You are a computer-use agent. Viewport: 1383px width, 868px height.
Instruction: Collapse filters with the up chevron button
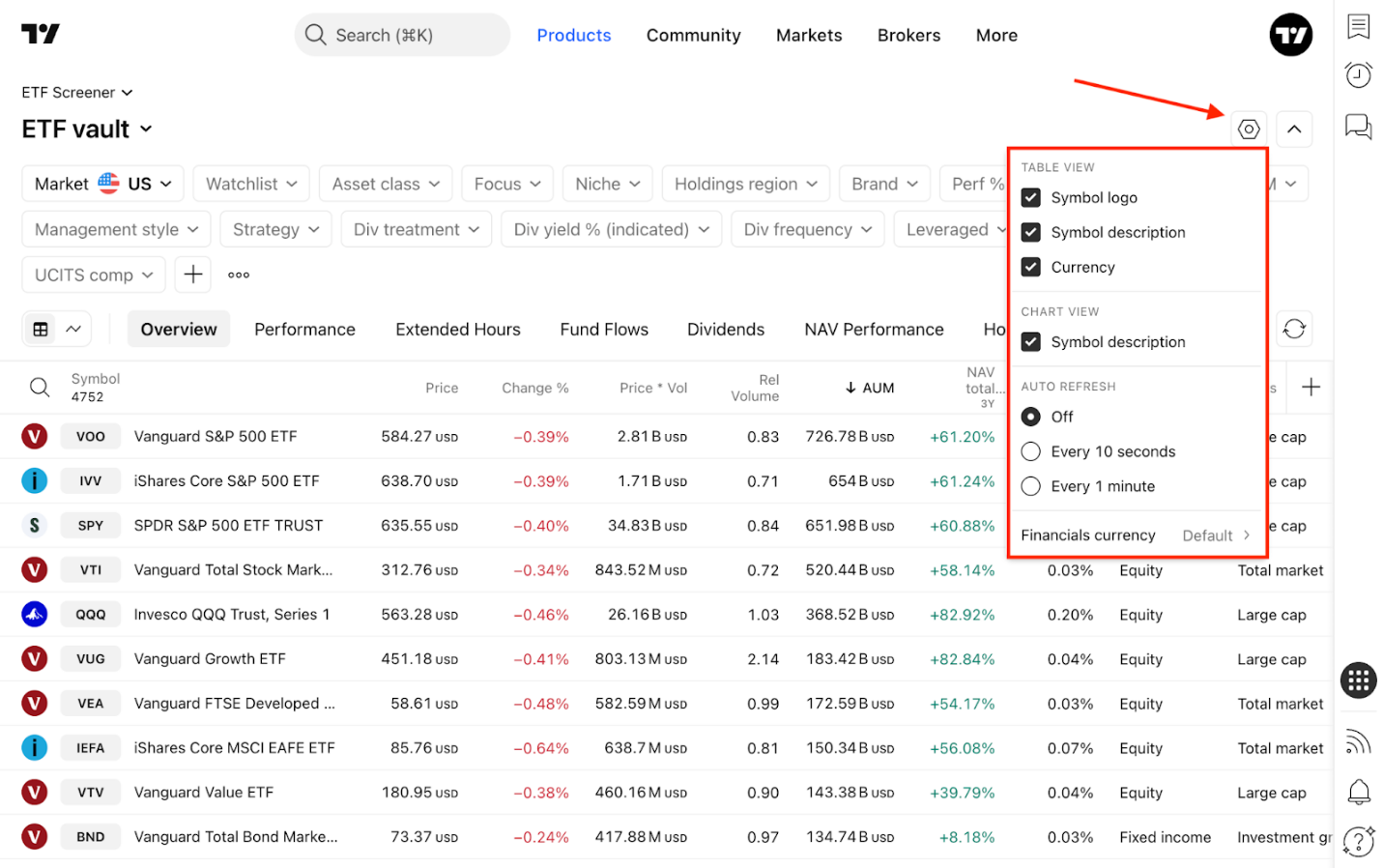click(1294, 130)
